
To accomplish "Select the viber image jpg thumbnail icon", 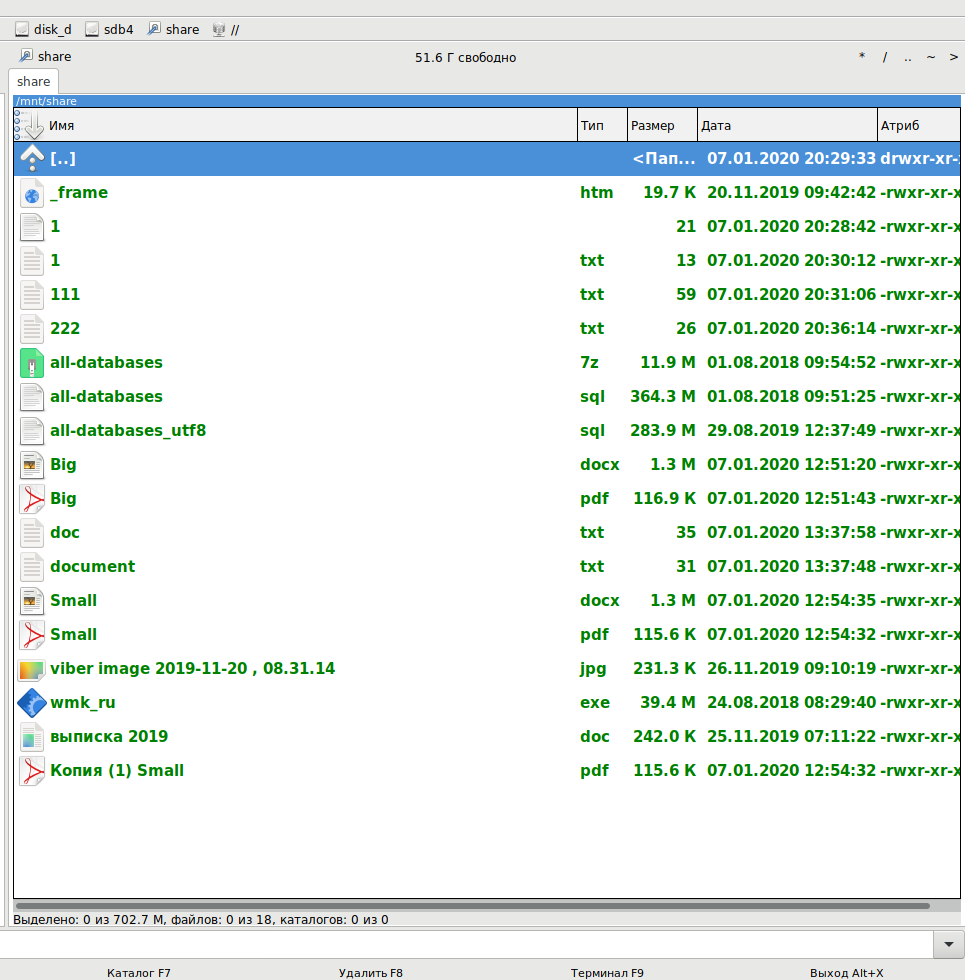I will [x=33, y=669].
